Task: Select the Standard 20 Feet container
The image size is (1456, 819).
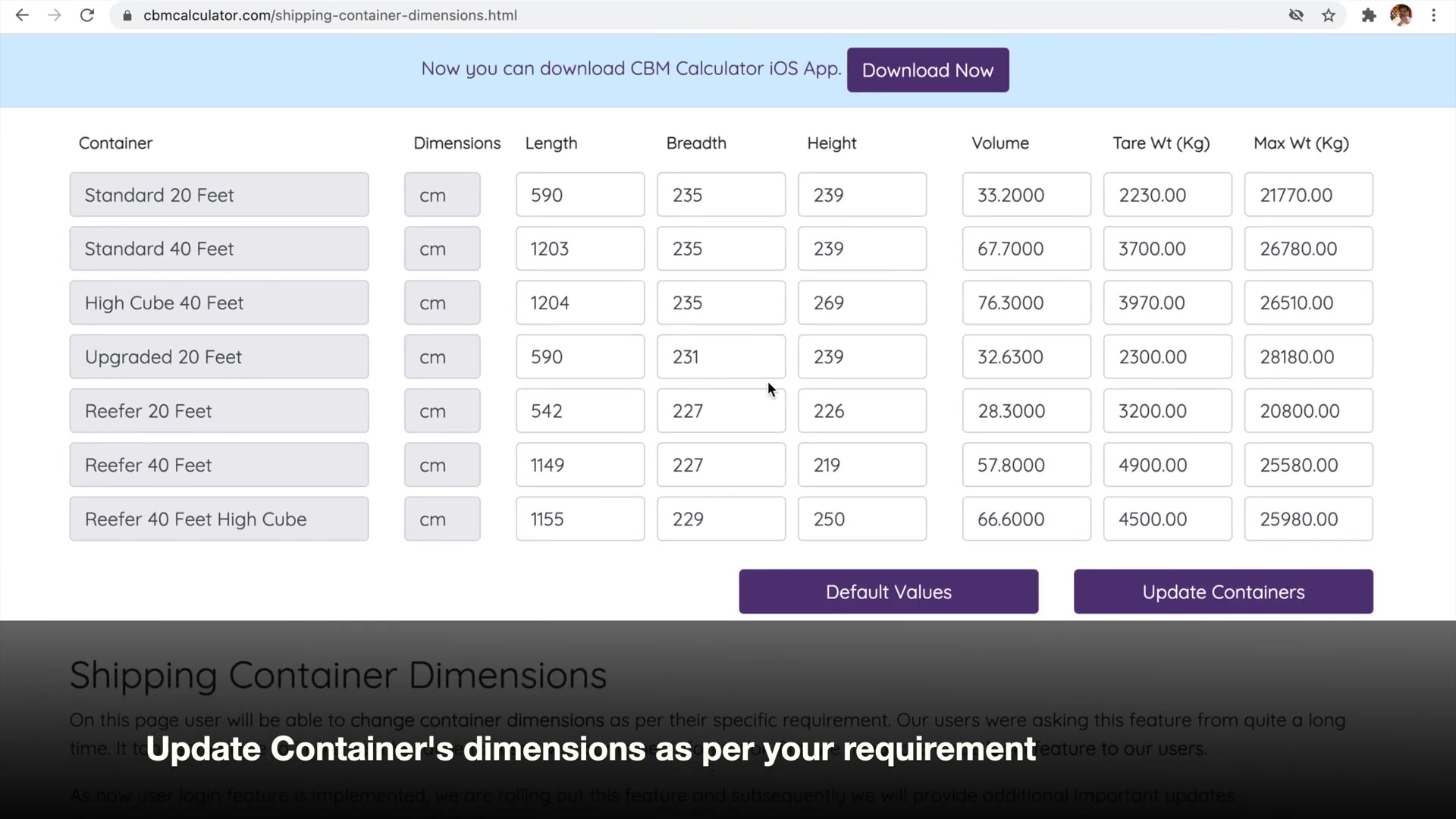Action: (218, 194)
